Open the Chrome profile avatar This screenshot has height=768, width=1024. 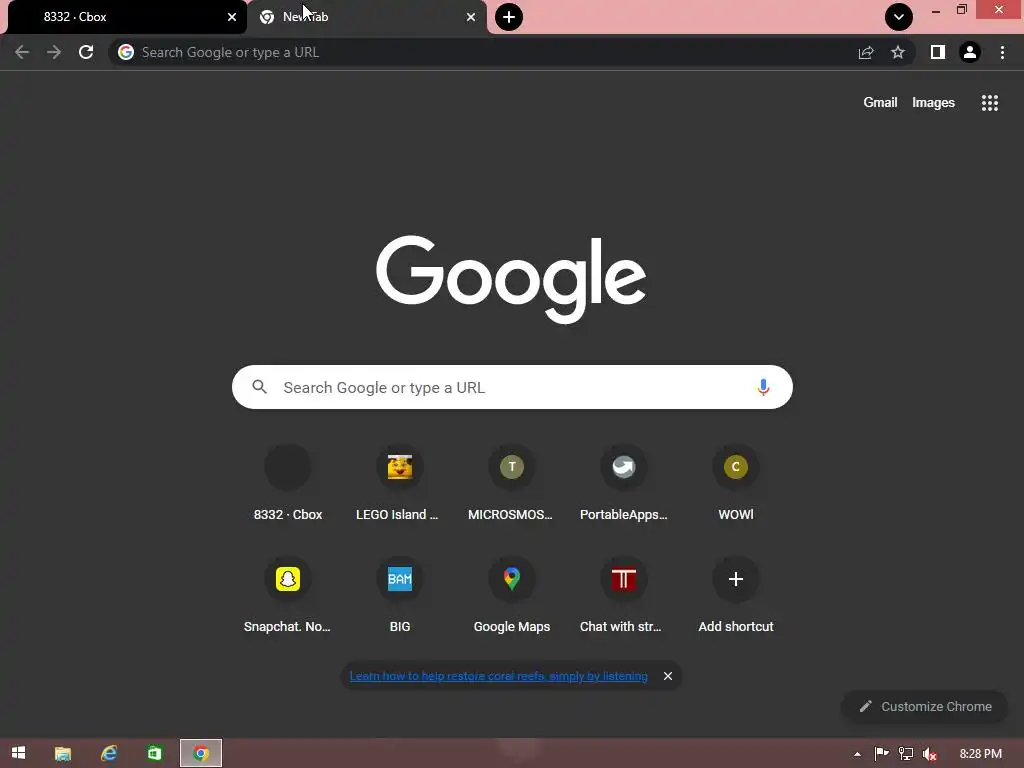(970, 52)
